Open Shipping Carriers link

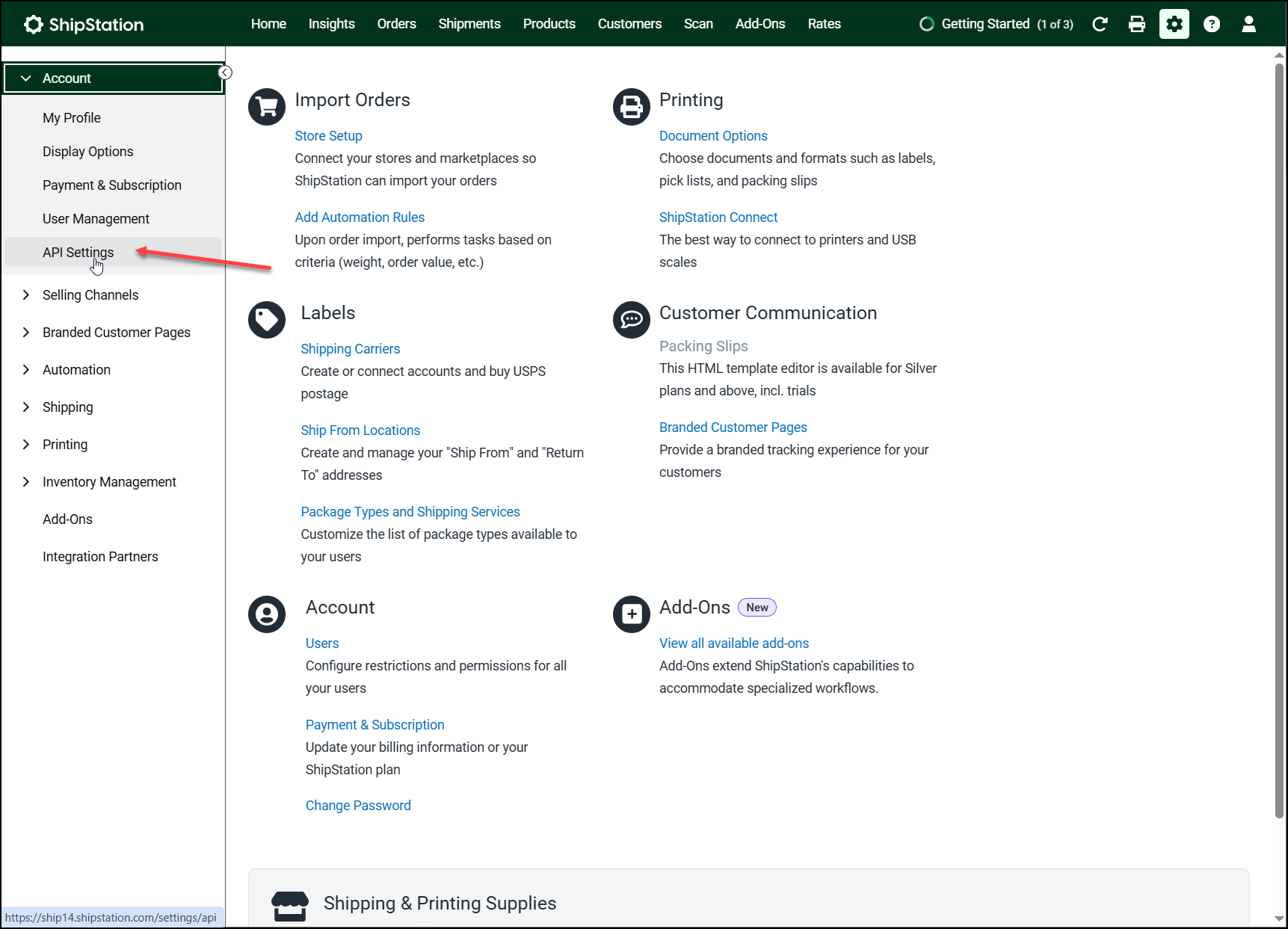pos(351,349)
